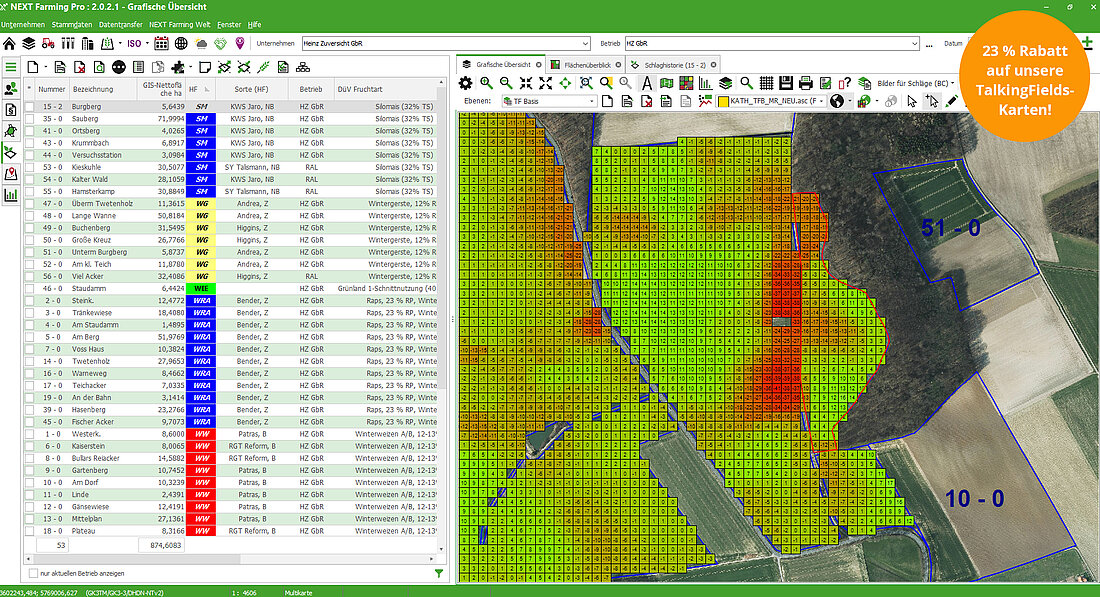Tick the checkbox for row 1 - 0 Westerk.
This screenshot has height=597, width=1100.
[x=29, y=434]
